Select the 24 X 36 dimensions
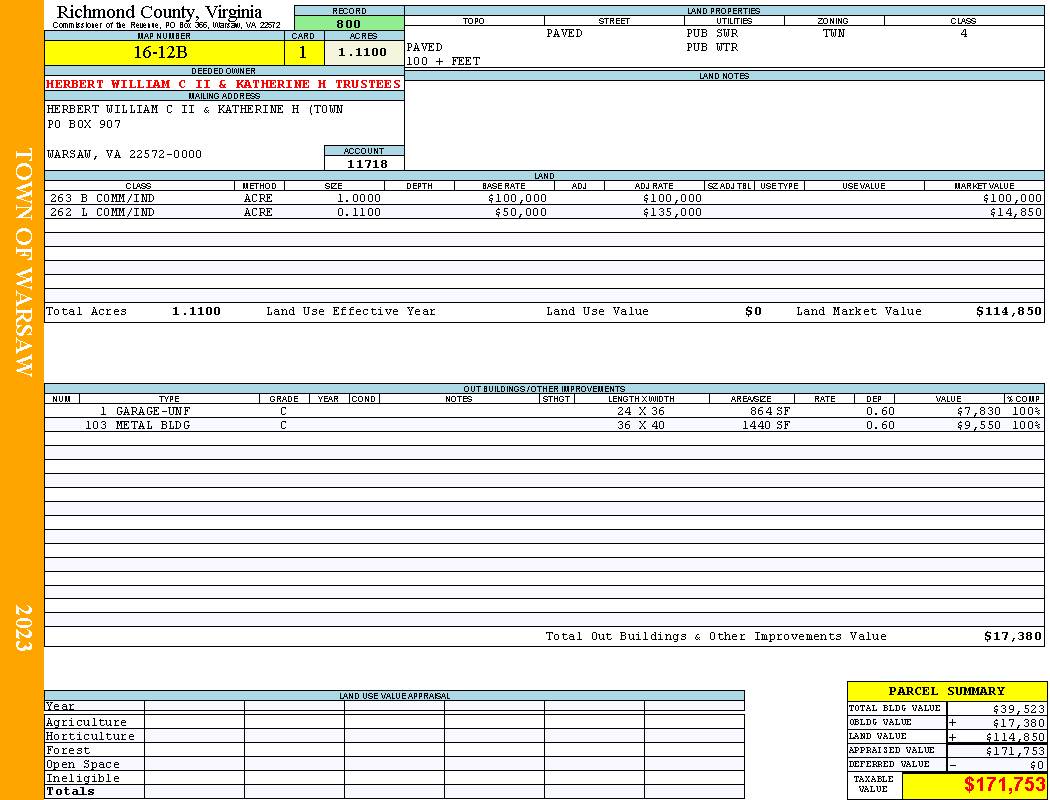 pos(641,411)
